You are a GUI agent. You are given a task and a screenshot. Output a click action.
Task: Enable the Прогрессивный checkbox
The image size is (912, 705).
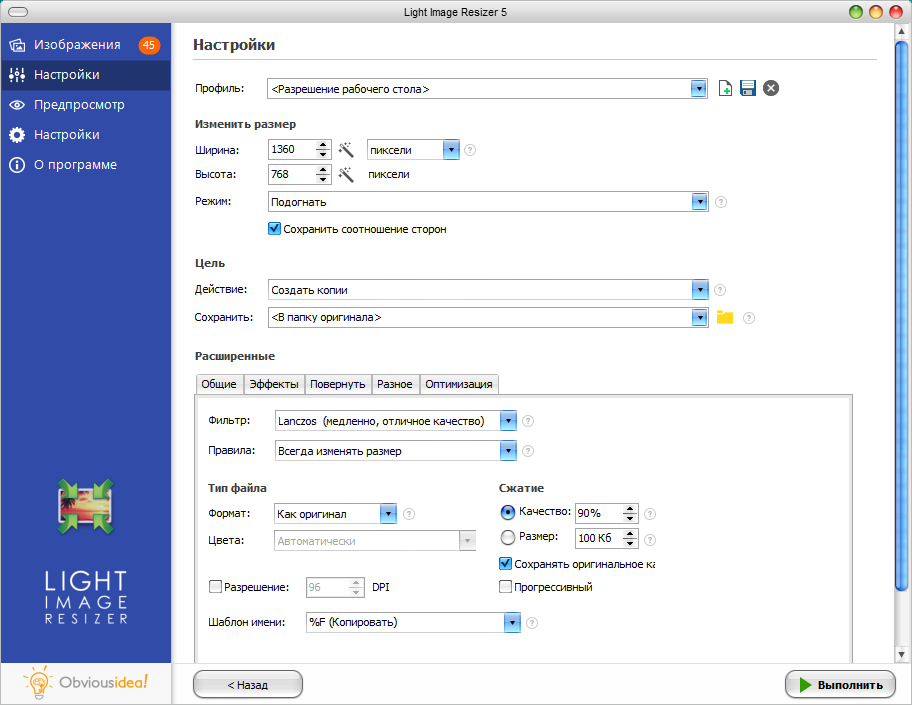[506, 587]
